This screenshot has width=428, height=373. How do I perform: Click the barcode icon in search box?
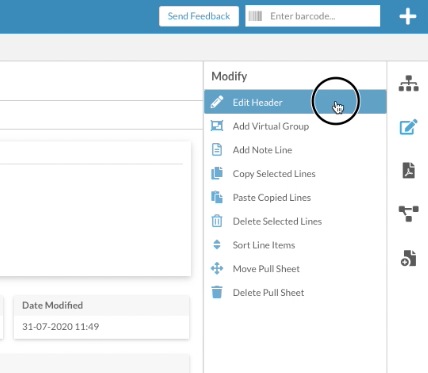(x=255, y=16)
